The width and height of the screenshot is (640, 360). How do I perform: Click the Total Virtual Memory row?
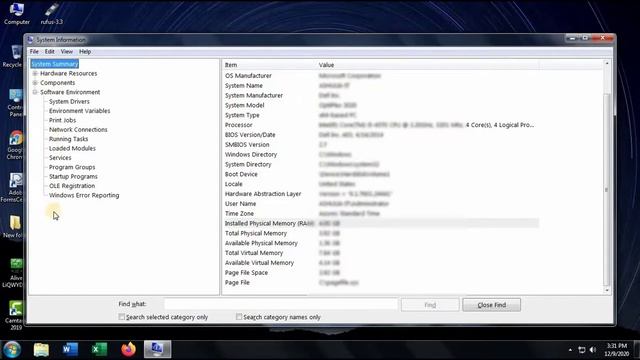tap(381, 253)
